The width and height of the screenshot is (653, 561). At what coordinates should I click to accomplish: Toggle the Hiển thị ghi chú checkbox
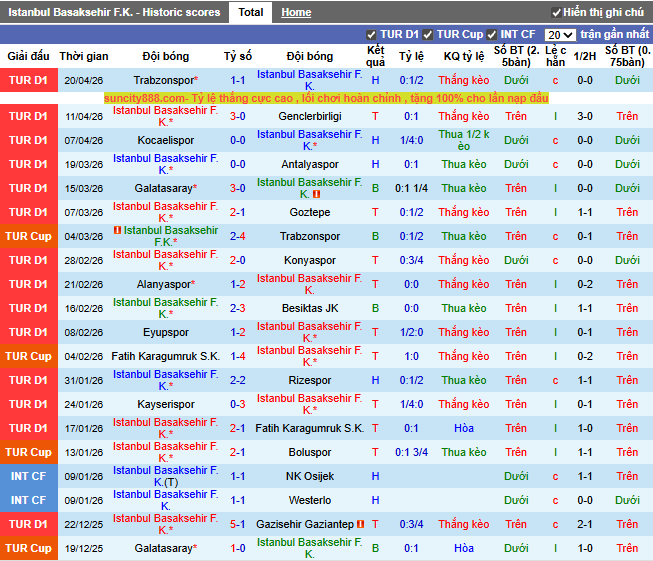(556, 13)
